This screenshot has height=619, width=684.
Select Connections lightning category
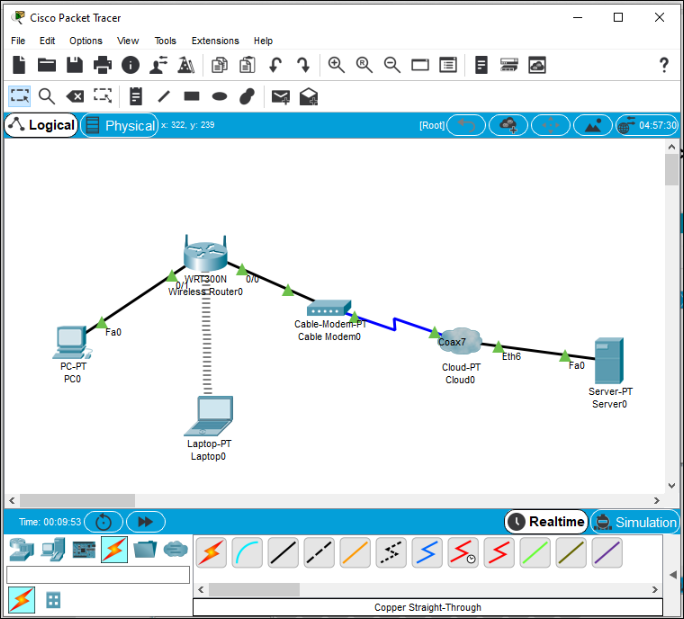[114, 550]
